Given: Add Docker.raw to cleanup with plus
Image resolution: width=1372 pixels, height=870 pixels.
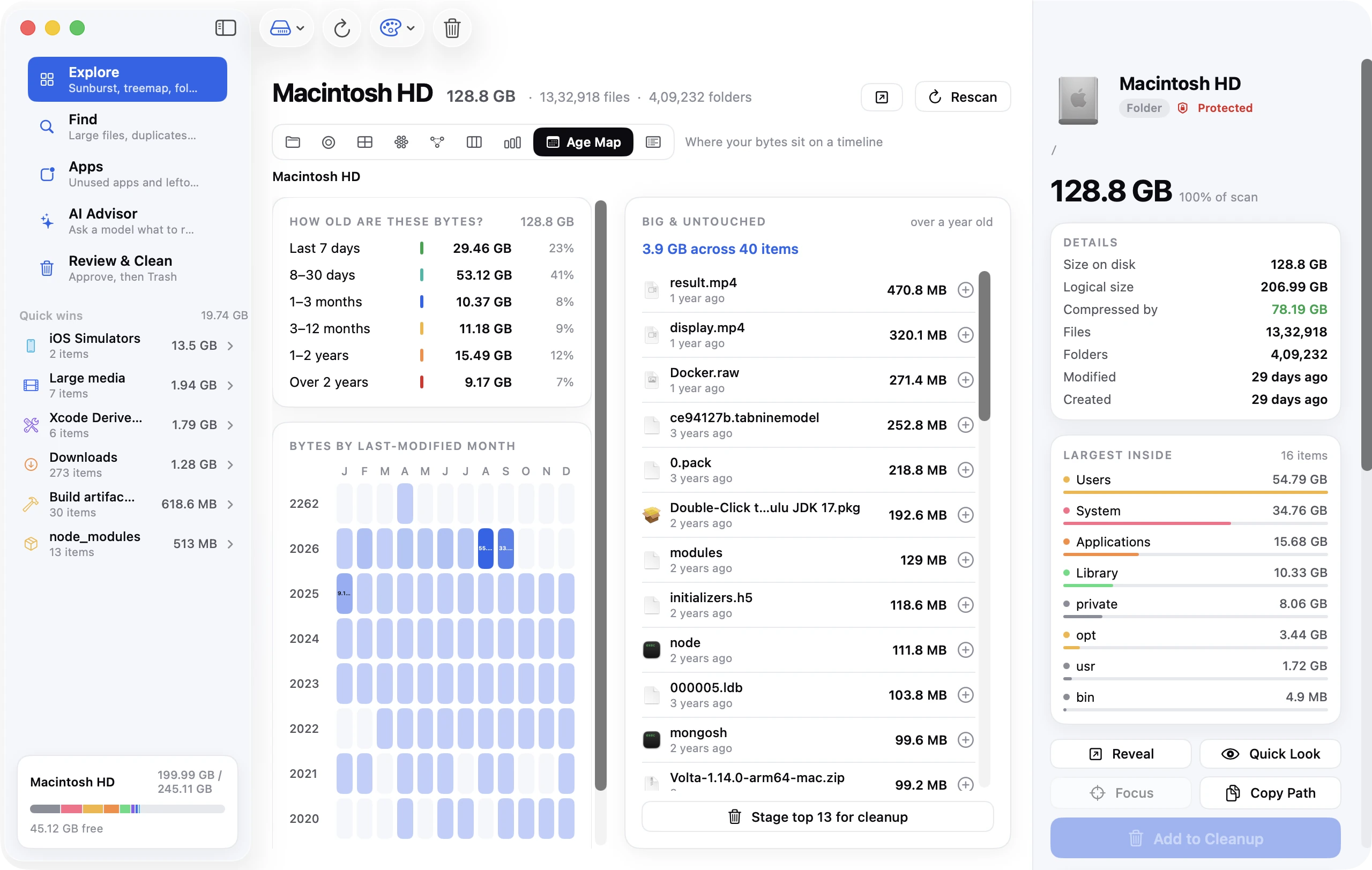Looking at the screenshot, I should [965, 380].
